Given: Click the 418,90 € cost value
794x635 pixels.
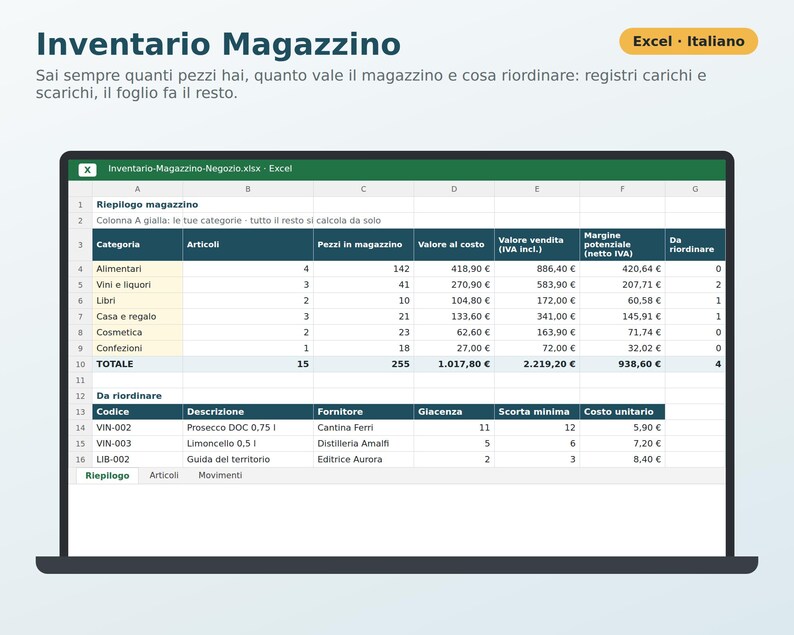Looking at the screenshot, I should 454,269.
